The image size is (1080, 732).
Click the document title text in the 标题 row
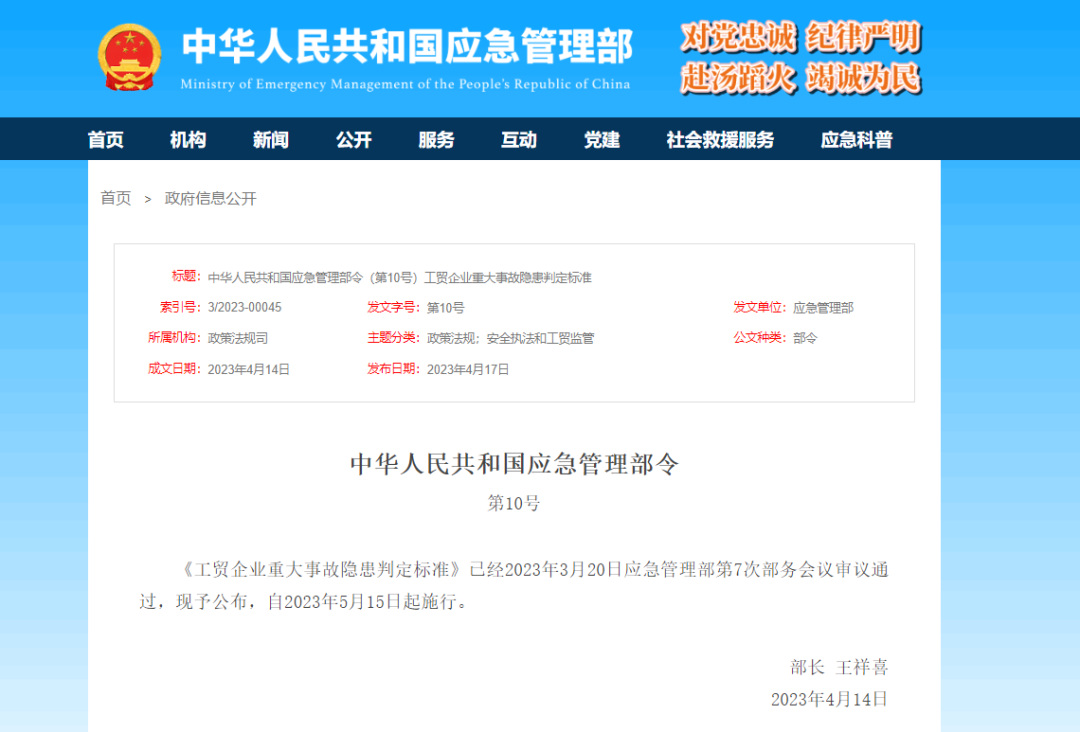(399, 278)
